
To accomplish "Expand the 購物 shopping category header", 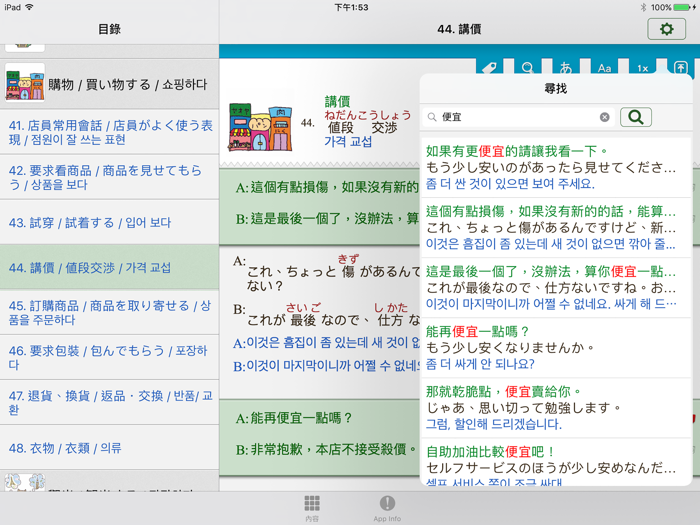I will 109,85.
